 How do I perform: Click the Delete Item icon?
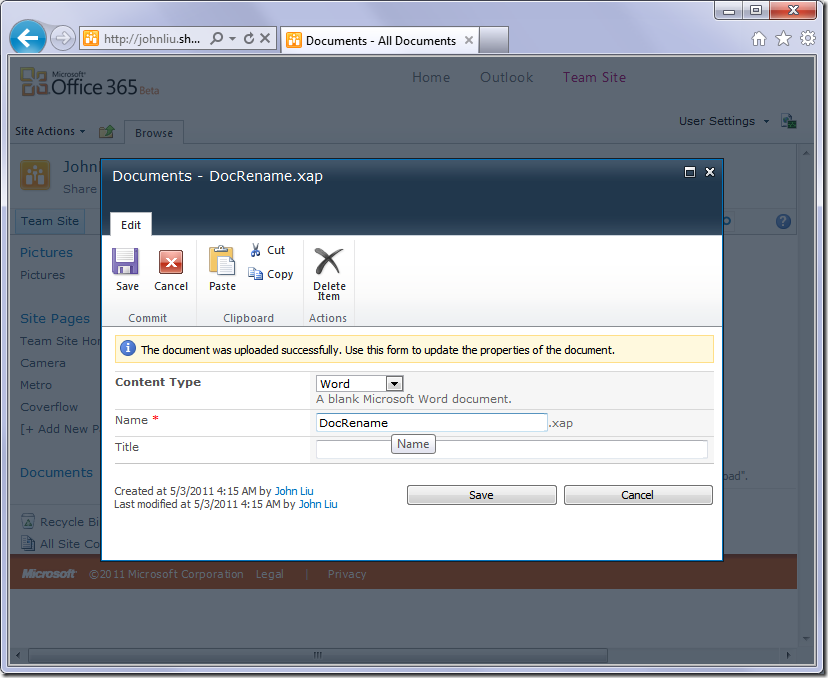[x=328, y=263]
